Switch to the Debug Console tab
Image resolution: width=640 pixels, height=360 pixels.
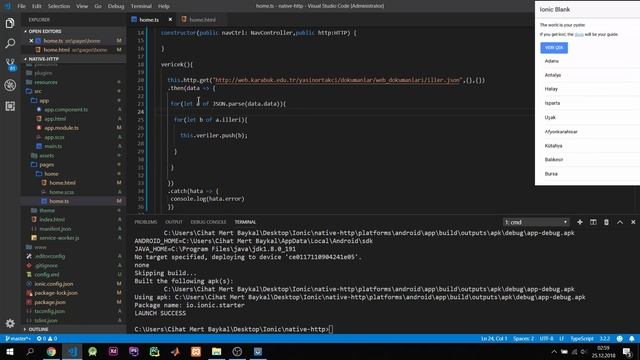(208, 222)
